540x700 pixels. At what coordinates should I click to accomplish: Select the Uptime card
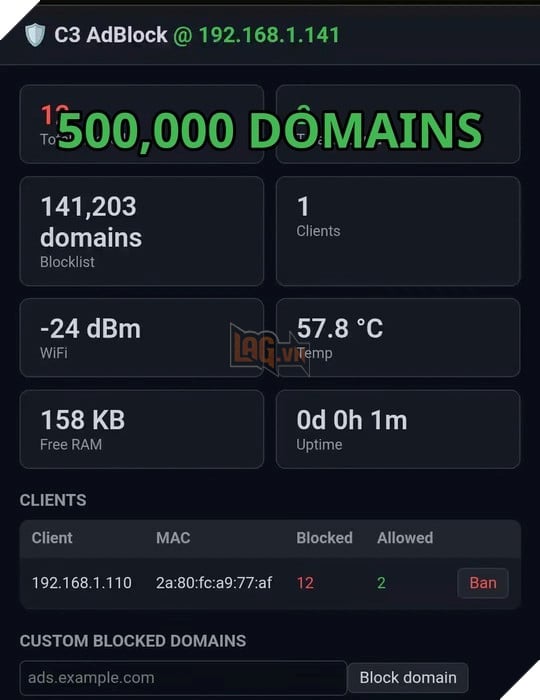(x=398, y=429)
